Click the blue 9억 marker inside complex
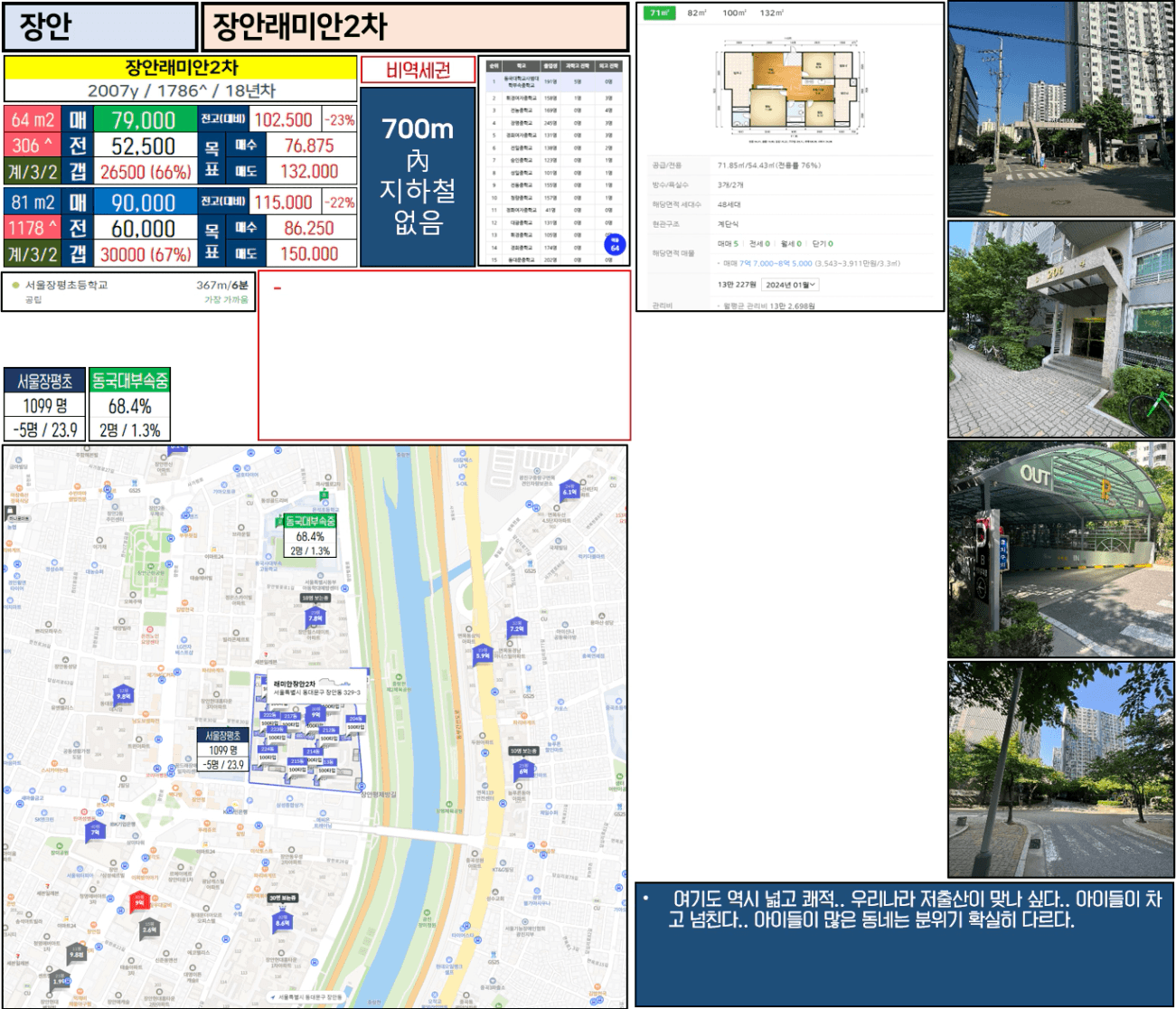This screenshot has width=1176, height=1009. (x=316, y=712)
